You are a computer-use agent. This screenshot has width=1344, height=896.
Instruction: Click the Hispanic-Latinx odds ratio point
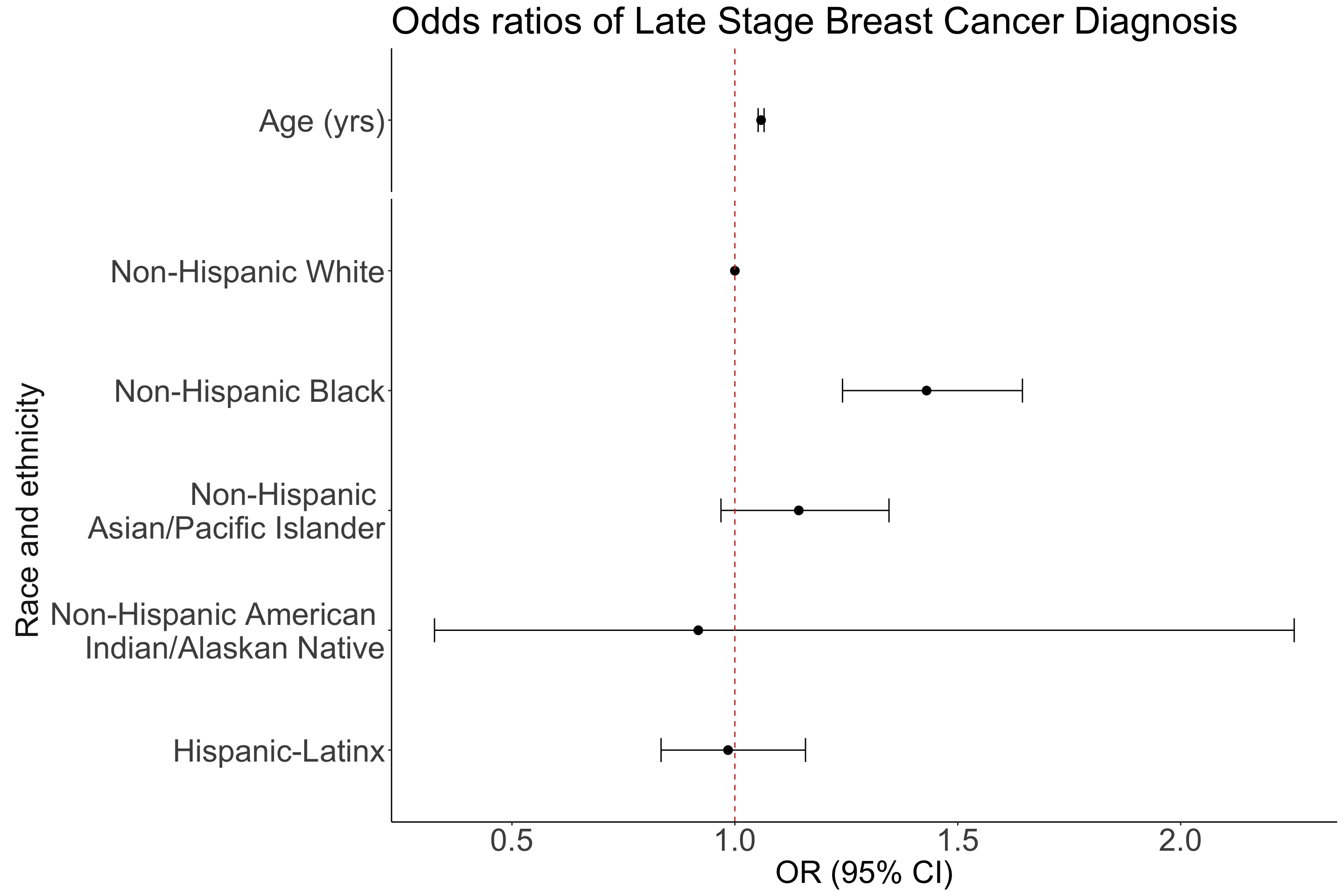728,750
